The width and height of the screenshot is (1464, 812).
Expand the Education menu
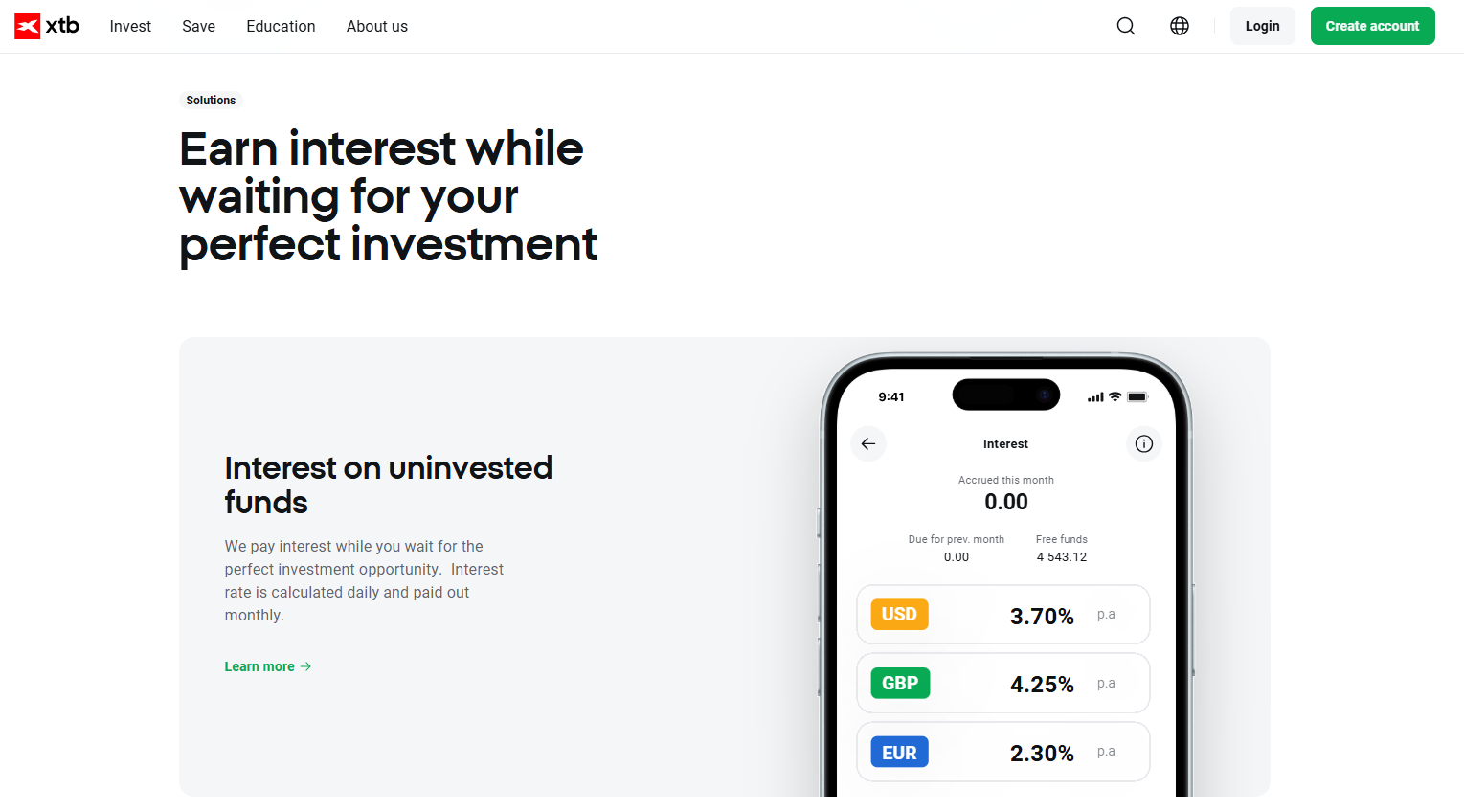coord(281,26)
